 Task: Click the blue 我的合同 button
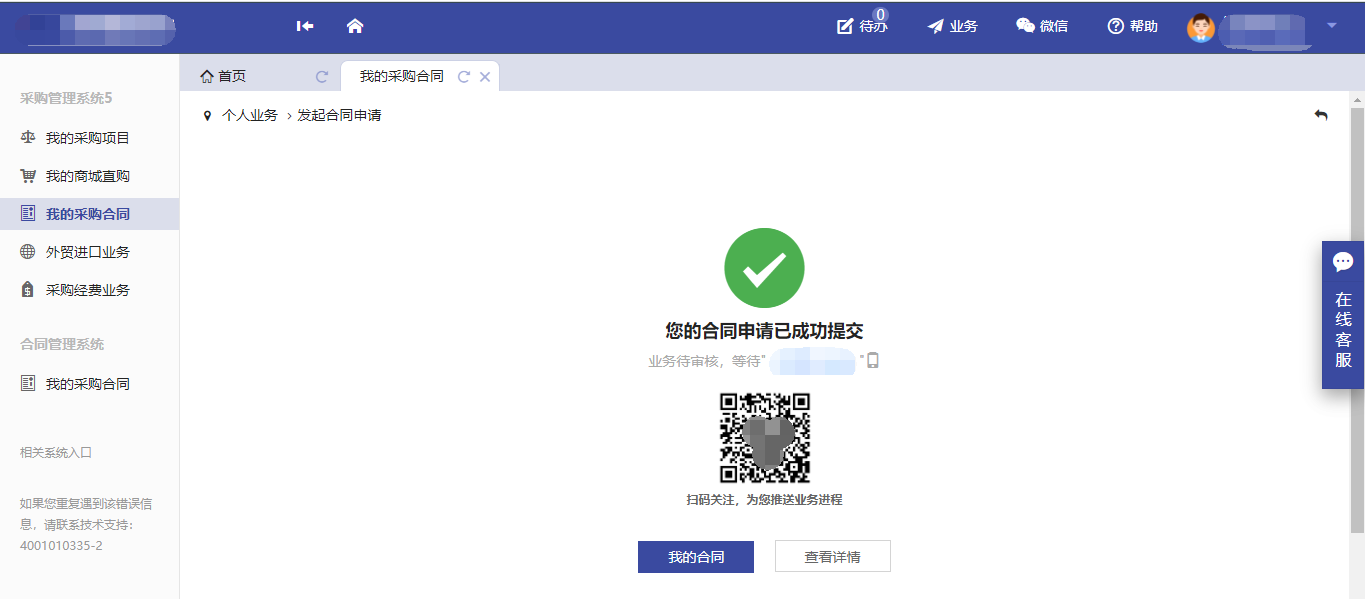695,557
